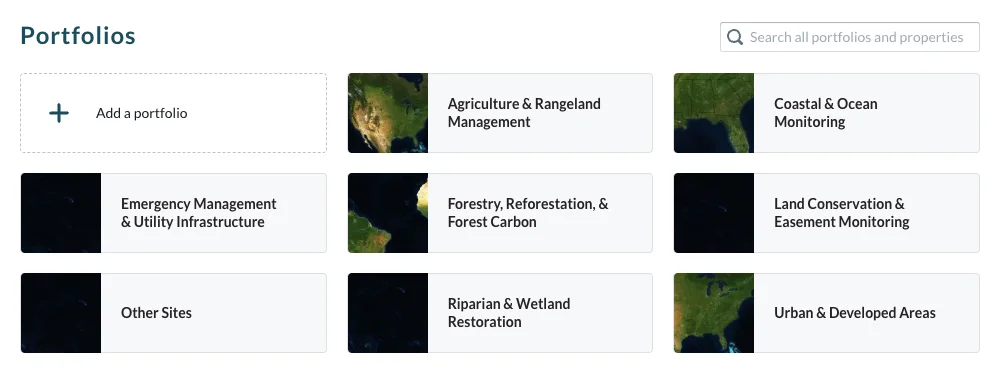Screen dimensions: 1005x371
Task: Click the plus icon to add portfolio
Action: click(59, 113)
